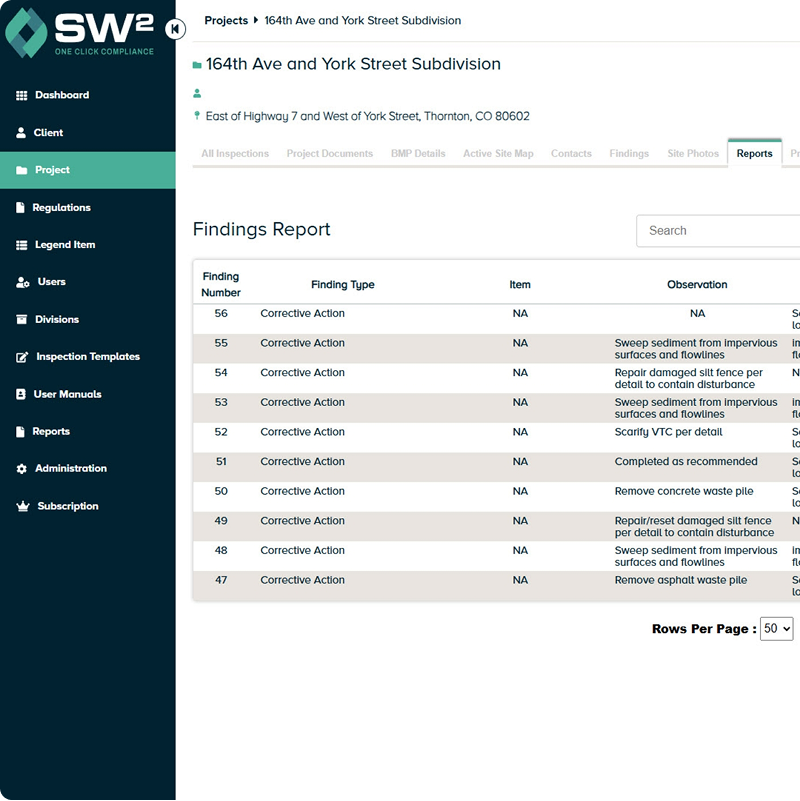Image resolution: width=800 pixels, height=801 pixels.
Task: Open User Manuals in the sidebar
Action: [x=67, y=394]
